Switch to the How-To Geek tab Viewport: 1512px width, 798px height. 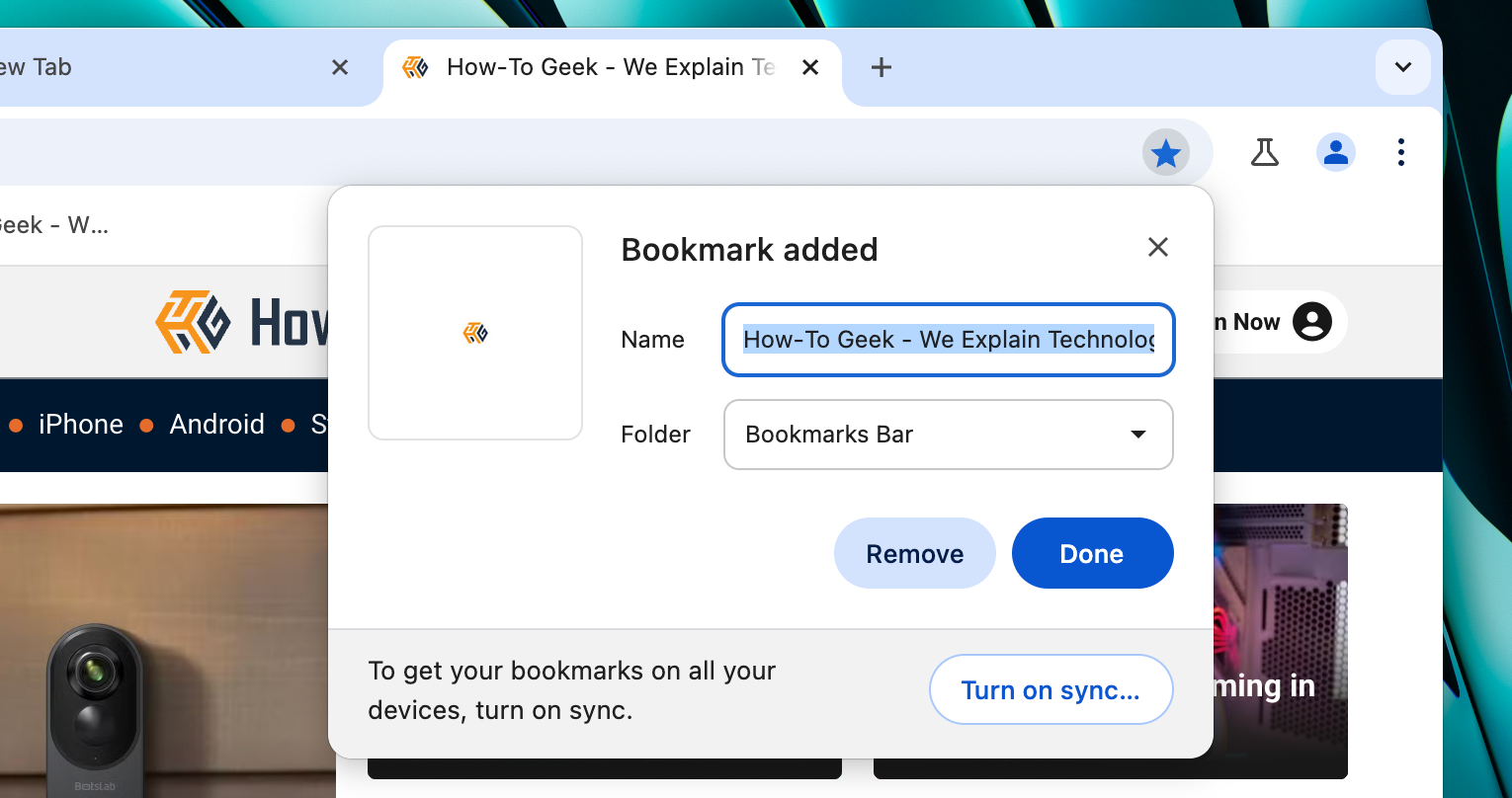(x=613, y=67)
